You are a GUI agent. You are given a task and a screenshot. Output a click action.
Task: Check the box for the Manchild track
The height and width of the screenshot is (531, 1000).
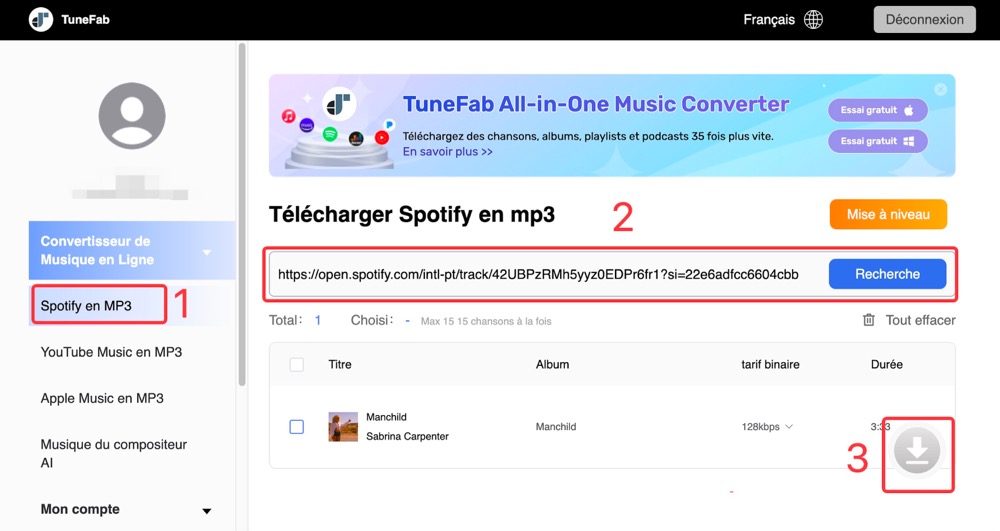click(x=297, y=426)
